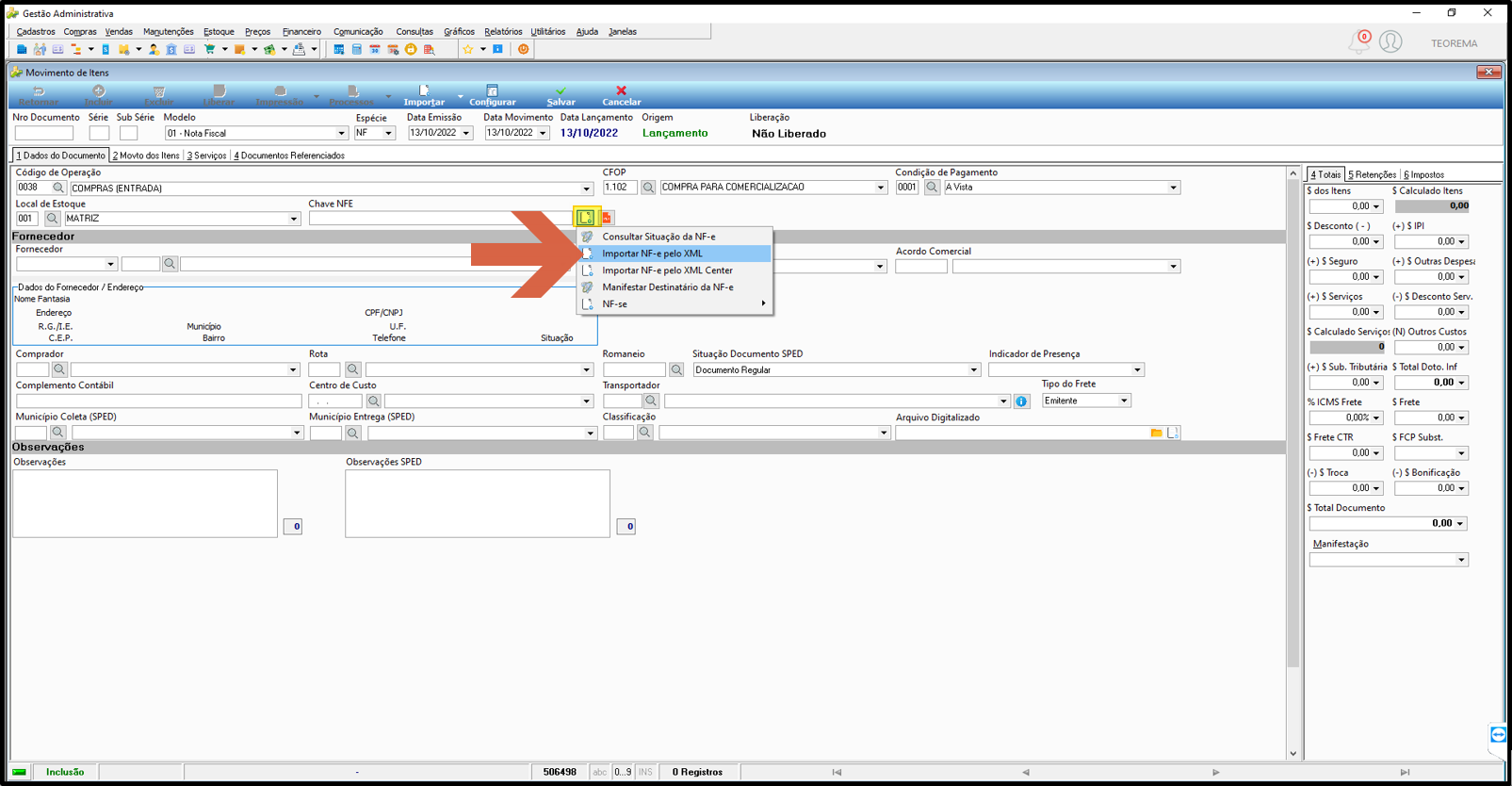This screenshot has height=786, width=1512.
Task: Browse with the Arquivo Digitalizado folder icon
Action: (x=1156, y=433)
